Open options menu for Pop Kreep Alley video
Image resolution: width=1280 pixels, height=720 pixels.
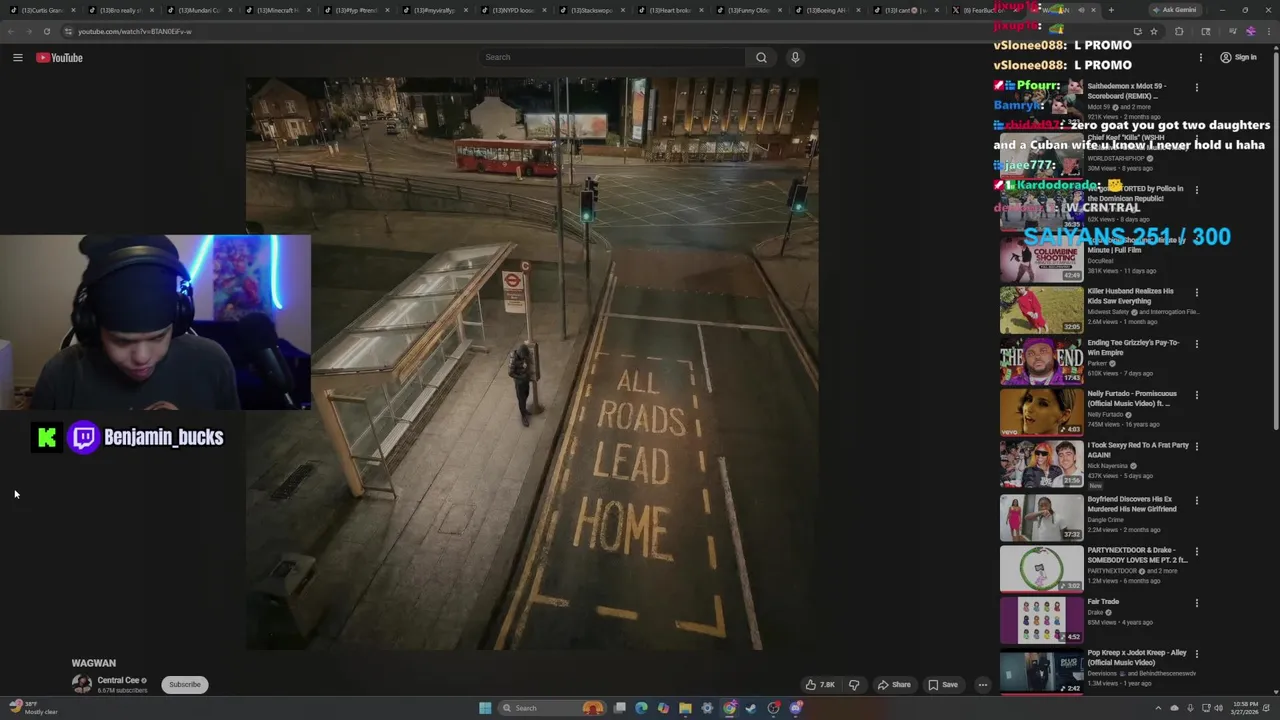point(1196,654)
